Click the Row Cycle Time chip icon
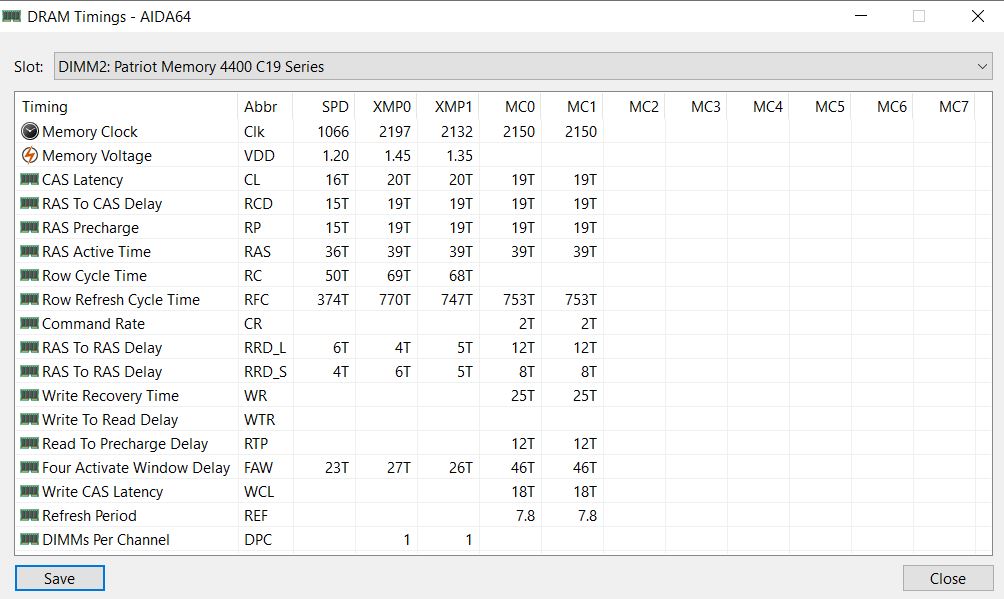 click(29, 275)
